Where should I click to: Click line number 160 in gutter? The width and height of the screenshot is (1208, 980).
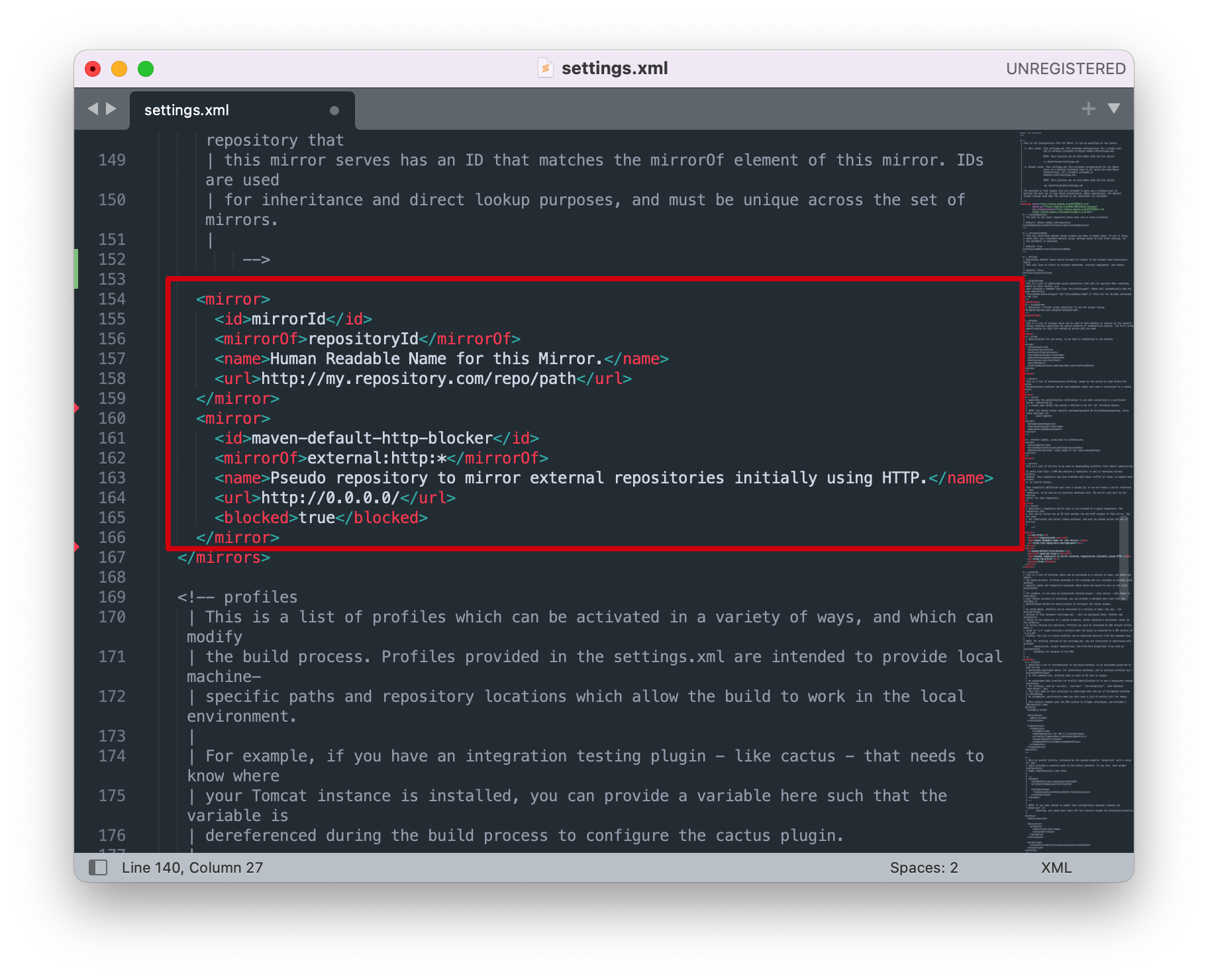pyautogui.click(x=112, y=418)
